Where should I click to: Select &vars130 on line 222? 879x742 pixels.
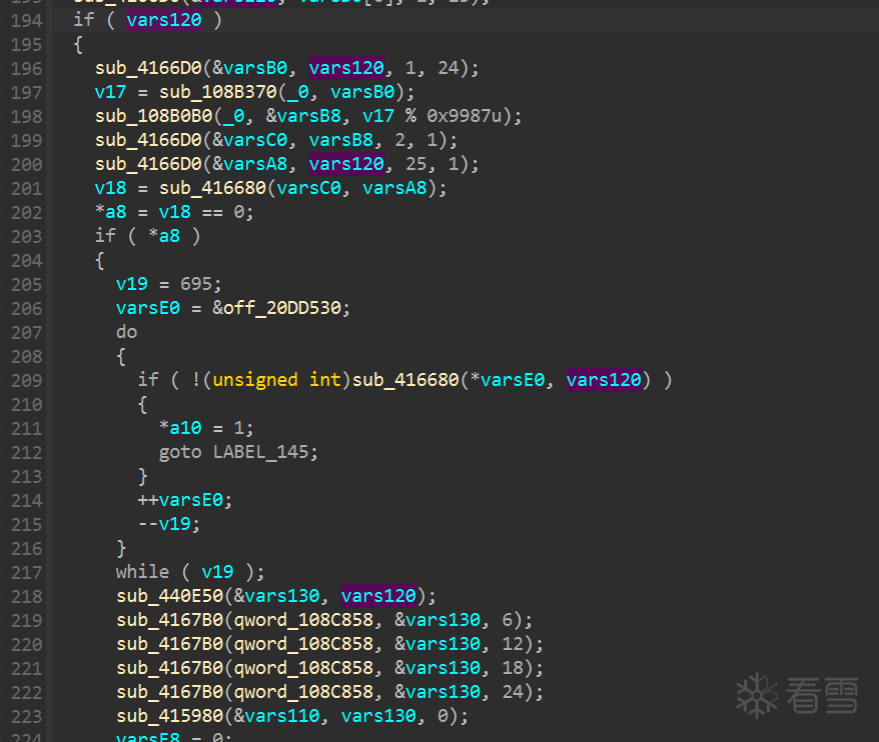coord(437,692)
